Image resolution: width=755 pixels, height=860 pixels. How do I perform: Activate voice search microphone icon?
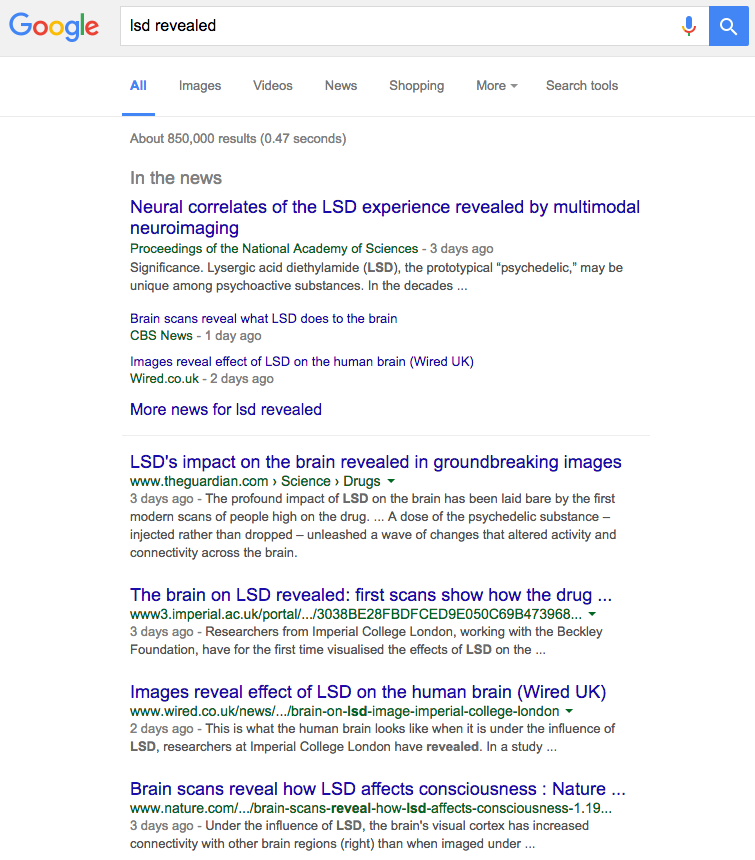(x=689, y=26)
